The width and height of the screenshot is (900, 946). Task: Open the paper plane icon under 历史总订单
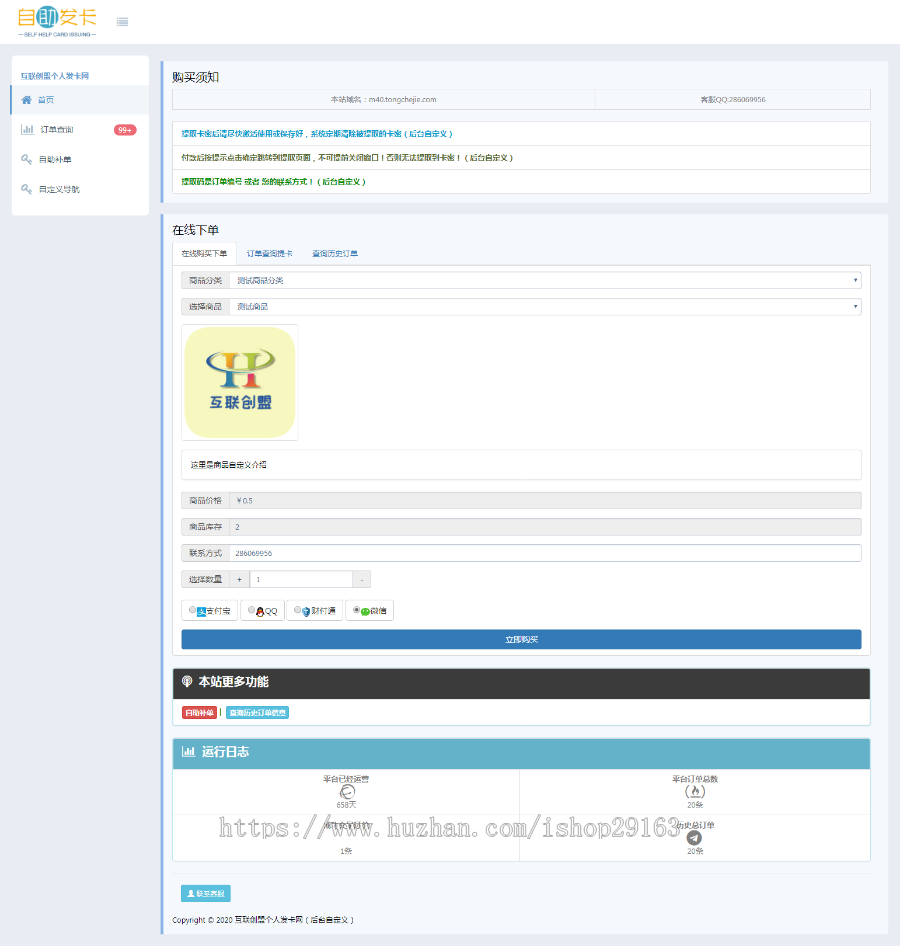(x=694, y=837)
